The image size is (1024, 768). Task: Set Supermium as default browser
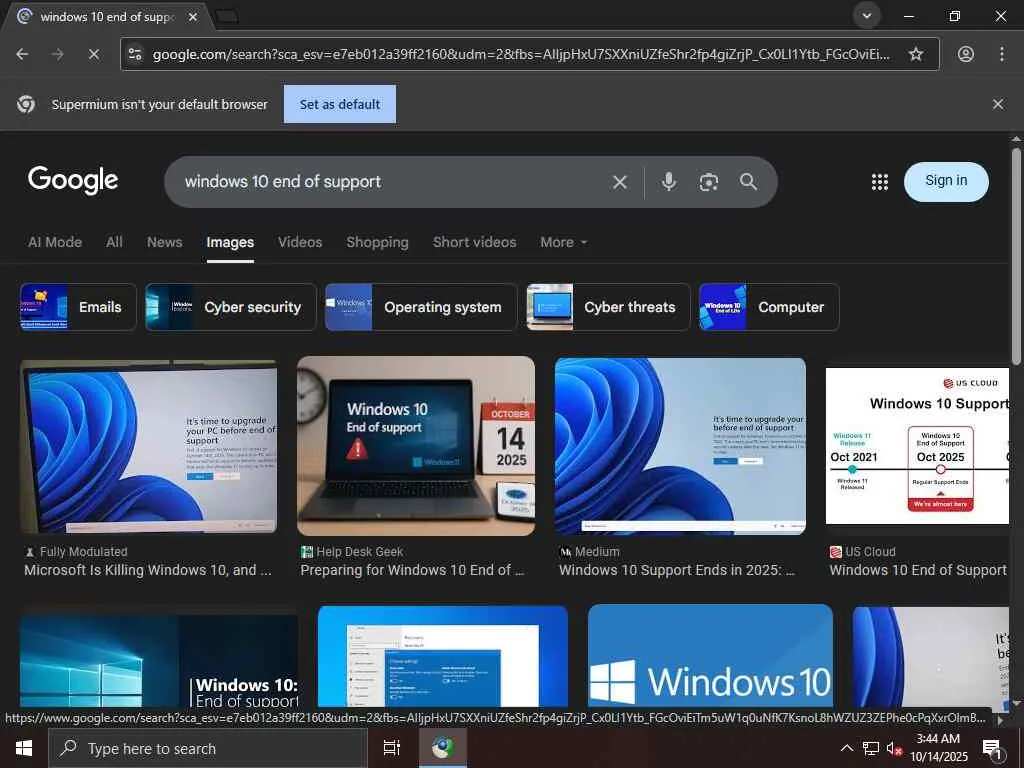pos(340,104)
